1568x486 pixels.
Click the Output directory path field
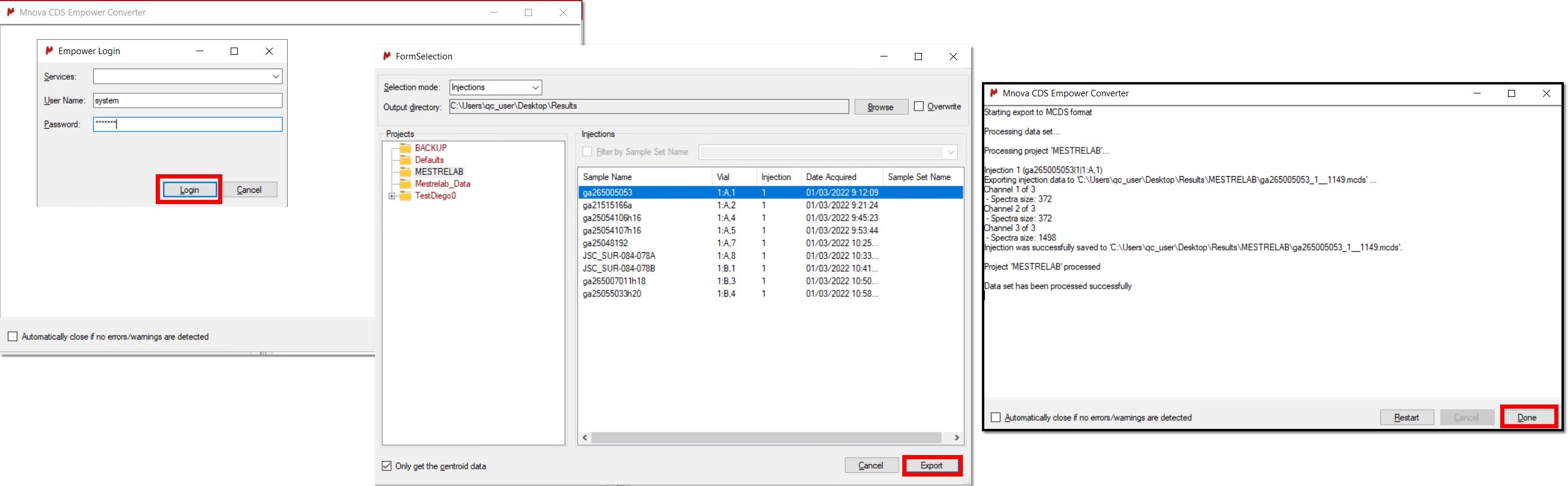[649, 106]
